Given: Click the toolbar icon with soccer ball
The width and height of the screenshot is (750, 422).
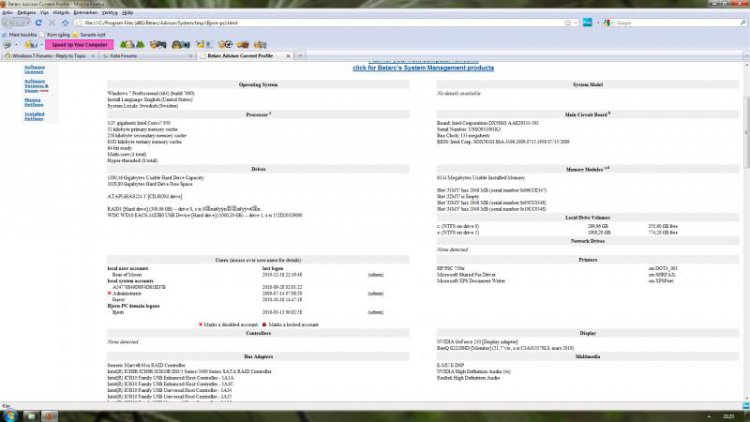Looking at the screenshot, I should click(225, 44).
